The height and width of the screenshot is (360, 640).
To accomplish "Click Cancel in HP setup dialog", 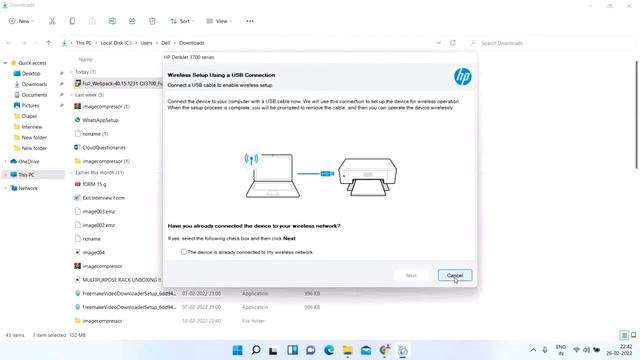I will [455, 275].
